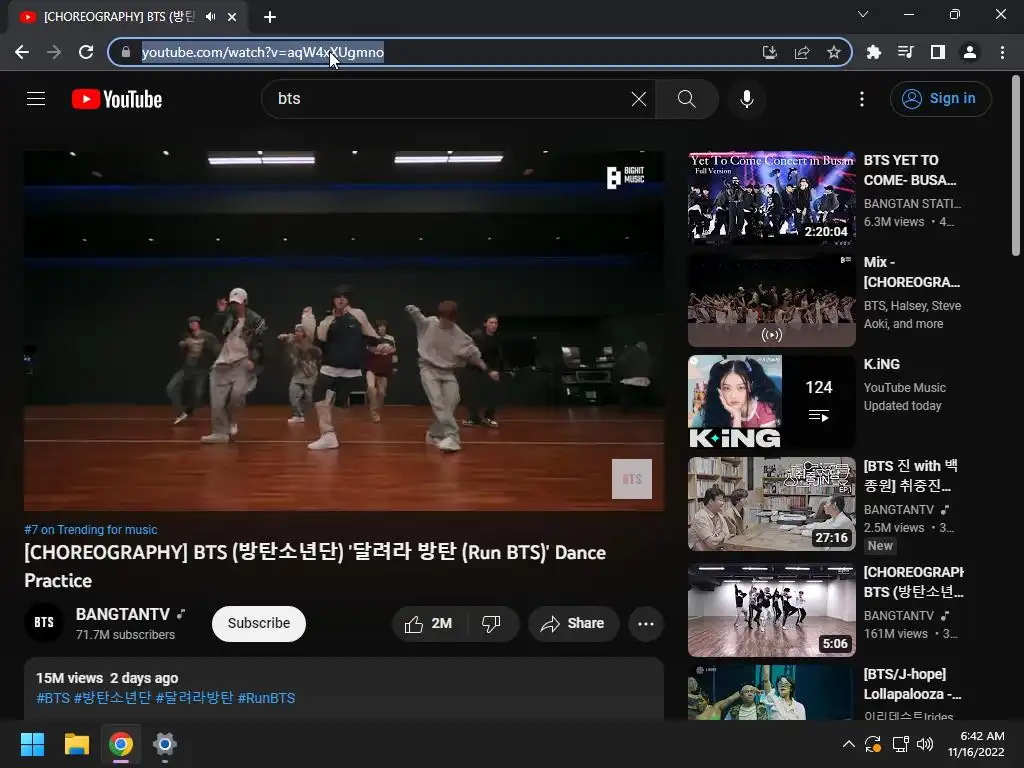This screenshot has width=1024, height=768.
Task: View site info via lock icon
Action: tap(126, 52)
